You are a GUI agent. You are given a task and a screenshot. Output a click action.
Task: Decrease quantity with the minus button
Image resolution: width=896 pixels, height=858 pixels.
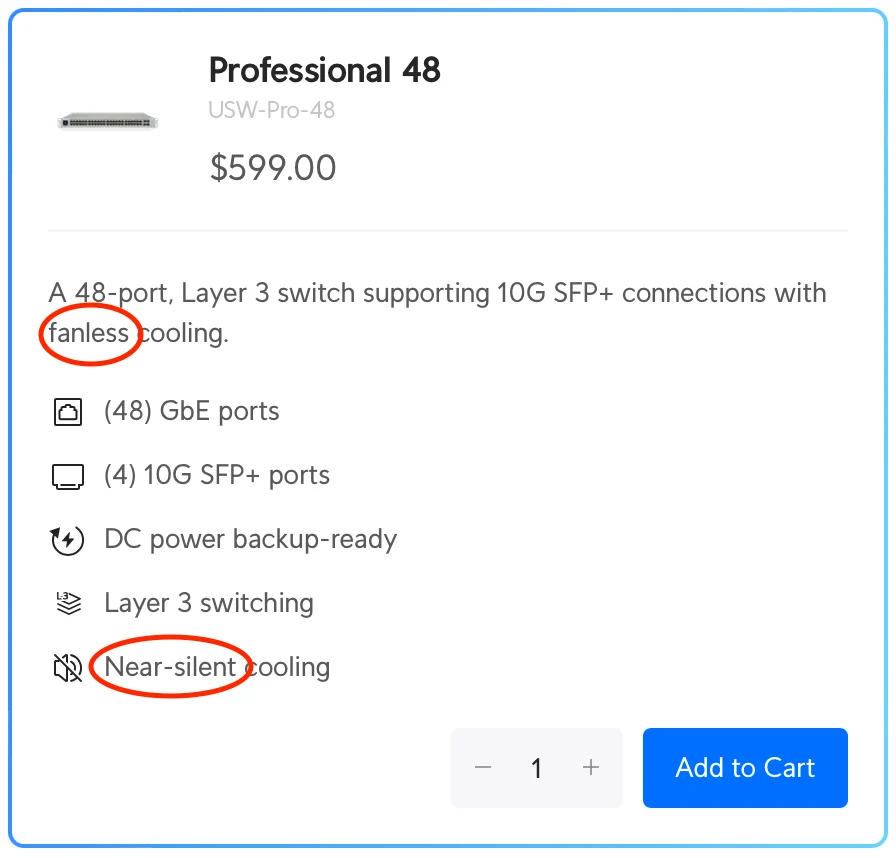483,768
